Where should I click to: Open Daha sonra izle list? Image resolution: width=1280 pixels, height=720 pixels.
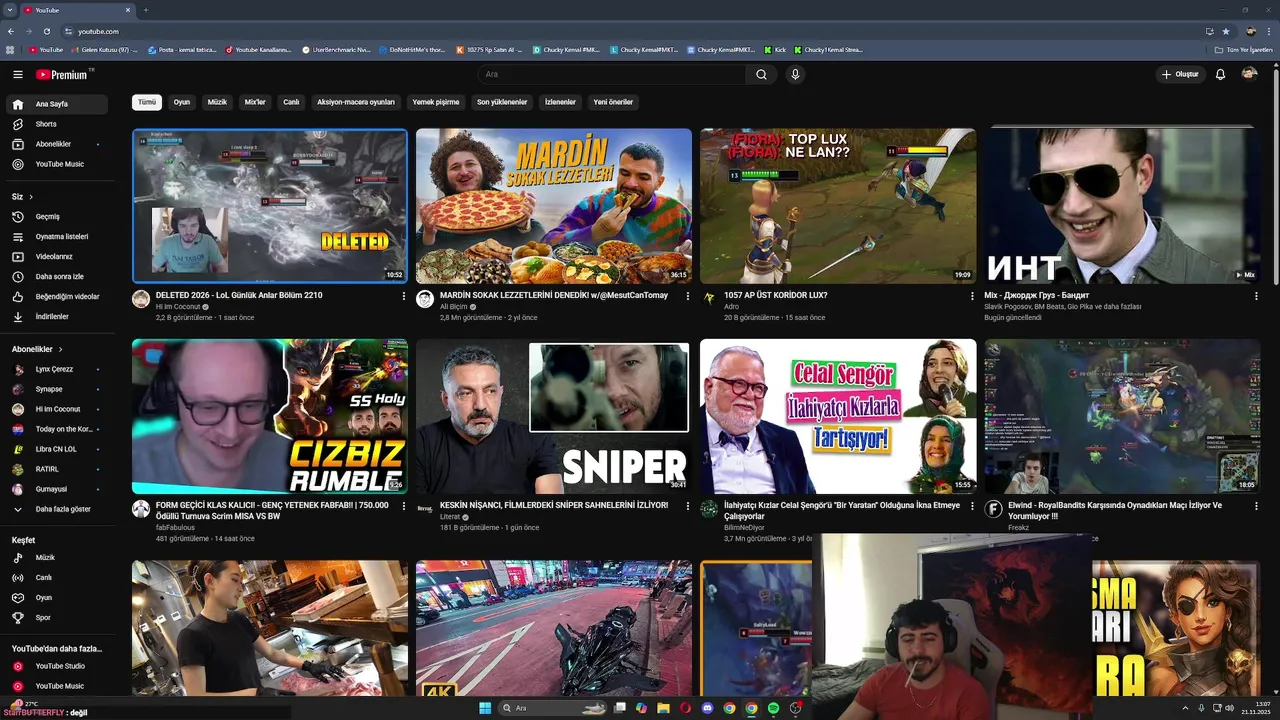click(x=57, y=277)
